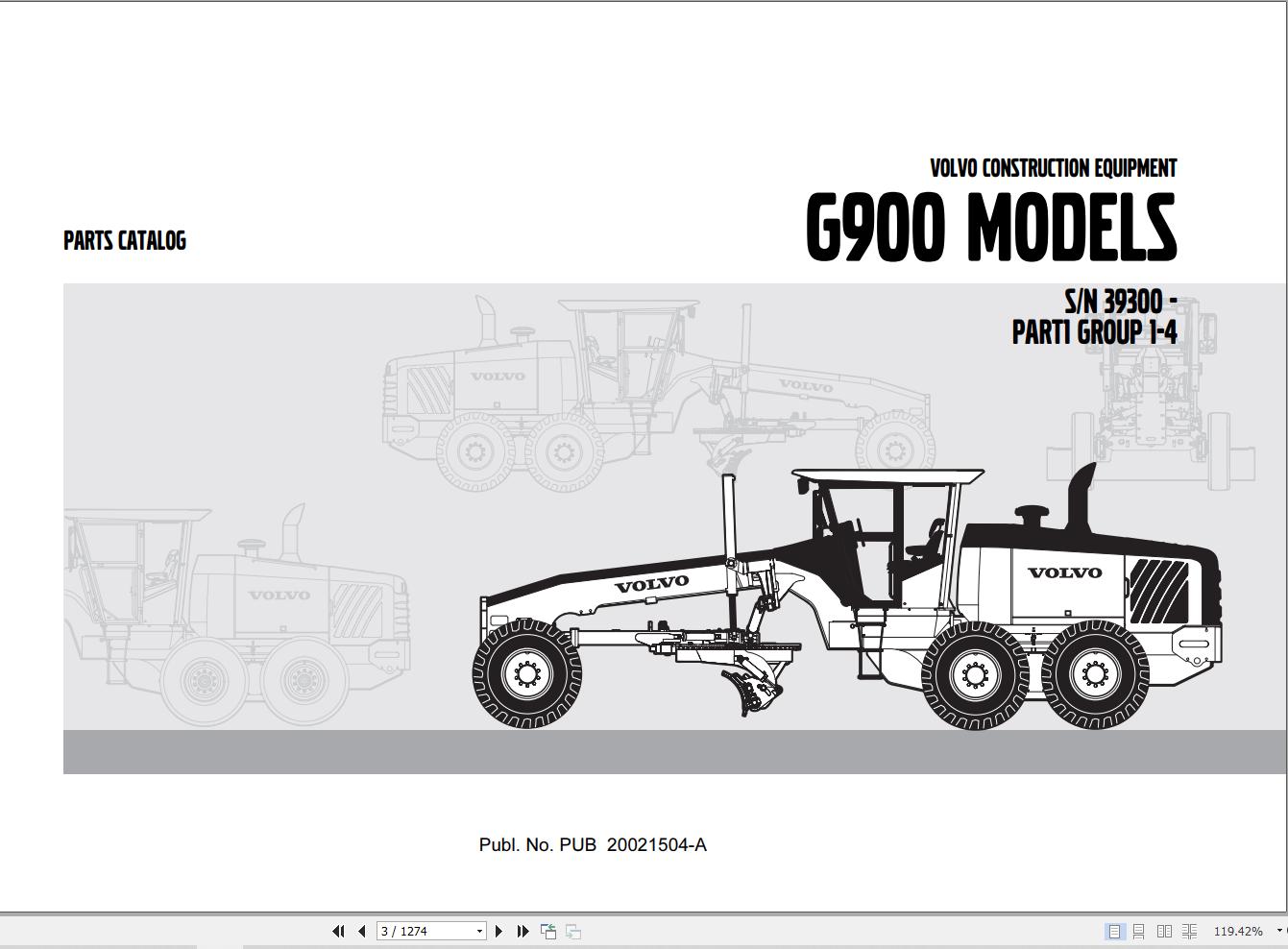1288x949 pixels.
Task: Enable two-page facing view mode
Action: (x=1165, y=931)
